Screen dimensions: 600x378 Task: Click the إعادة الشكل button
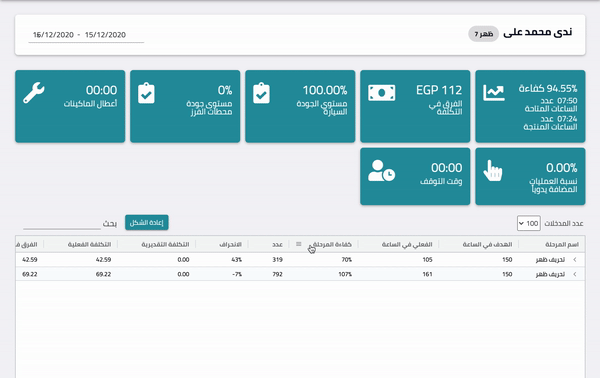pyautogui.click(x=147, y=223)
